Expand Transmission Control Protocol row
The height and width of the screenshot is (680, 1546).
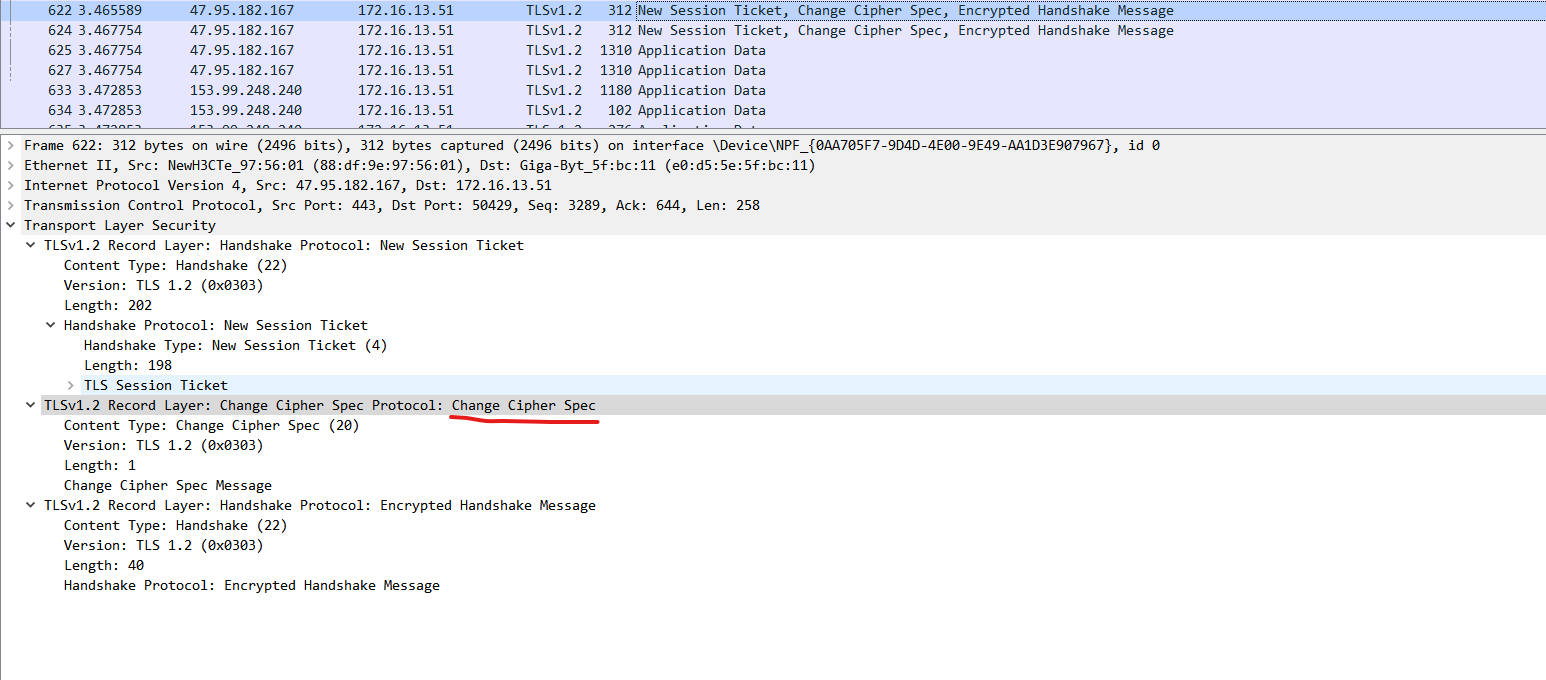click(x=10, y=205)
